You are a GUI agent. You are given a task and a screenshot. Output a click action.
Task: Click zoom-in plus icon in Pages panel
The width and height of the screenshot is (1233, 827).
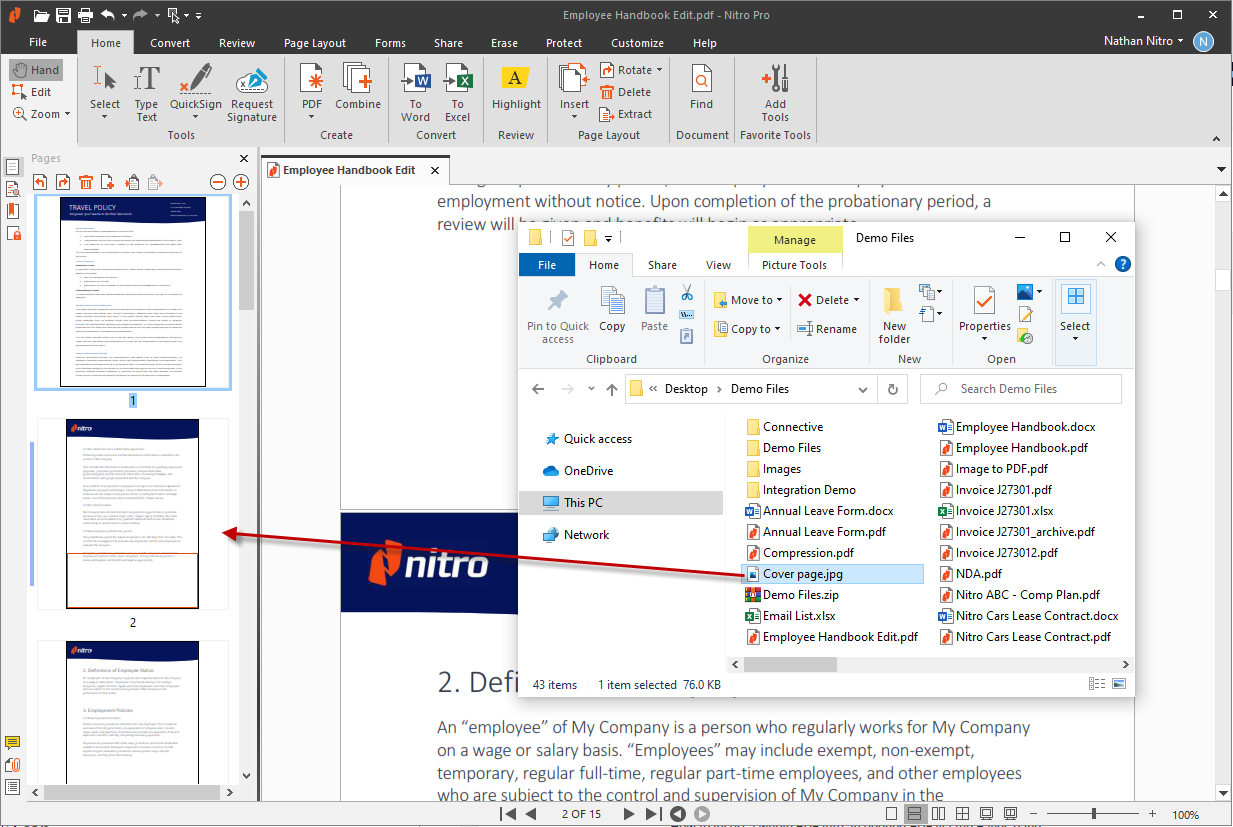(241, 181)
